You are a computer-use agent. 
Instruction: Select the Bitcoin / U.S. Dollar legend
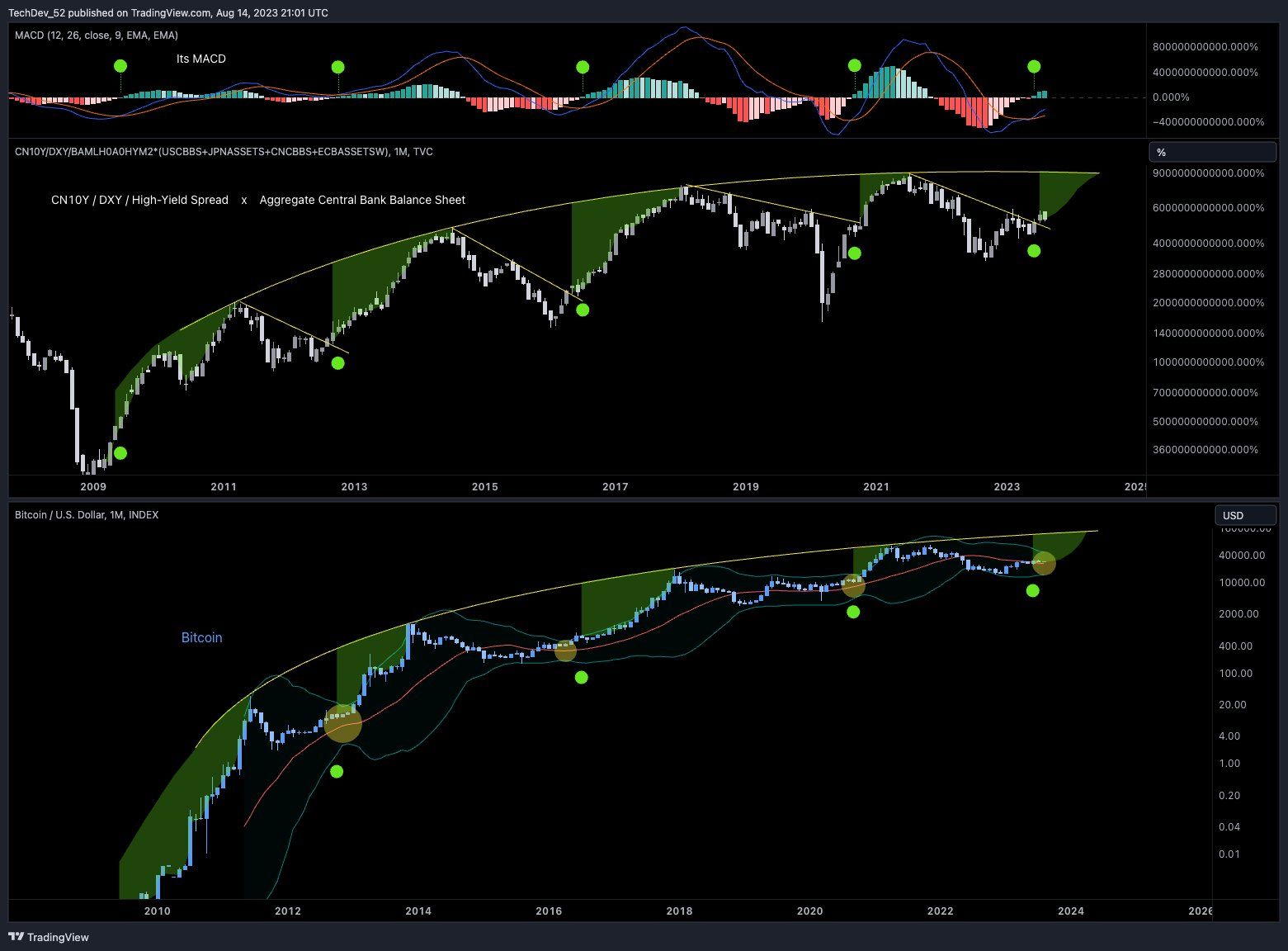(x=87, y=514)
